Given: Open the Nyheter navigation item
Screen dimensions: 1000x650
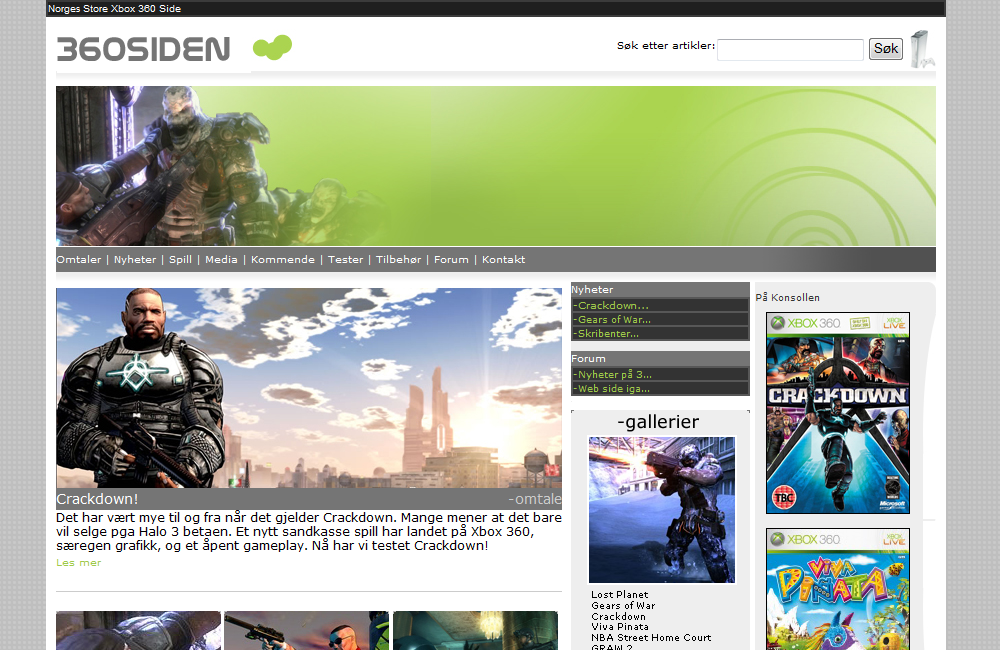Looking at the screenshot, I should [x=135, y=260].
